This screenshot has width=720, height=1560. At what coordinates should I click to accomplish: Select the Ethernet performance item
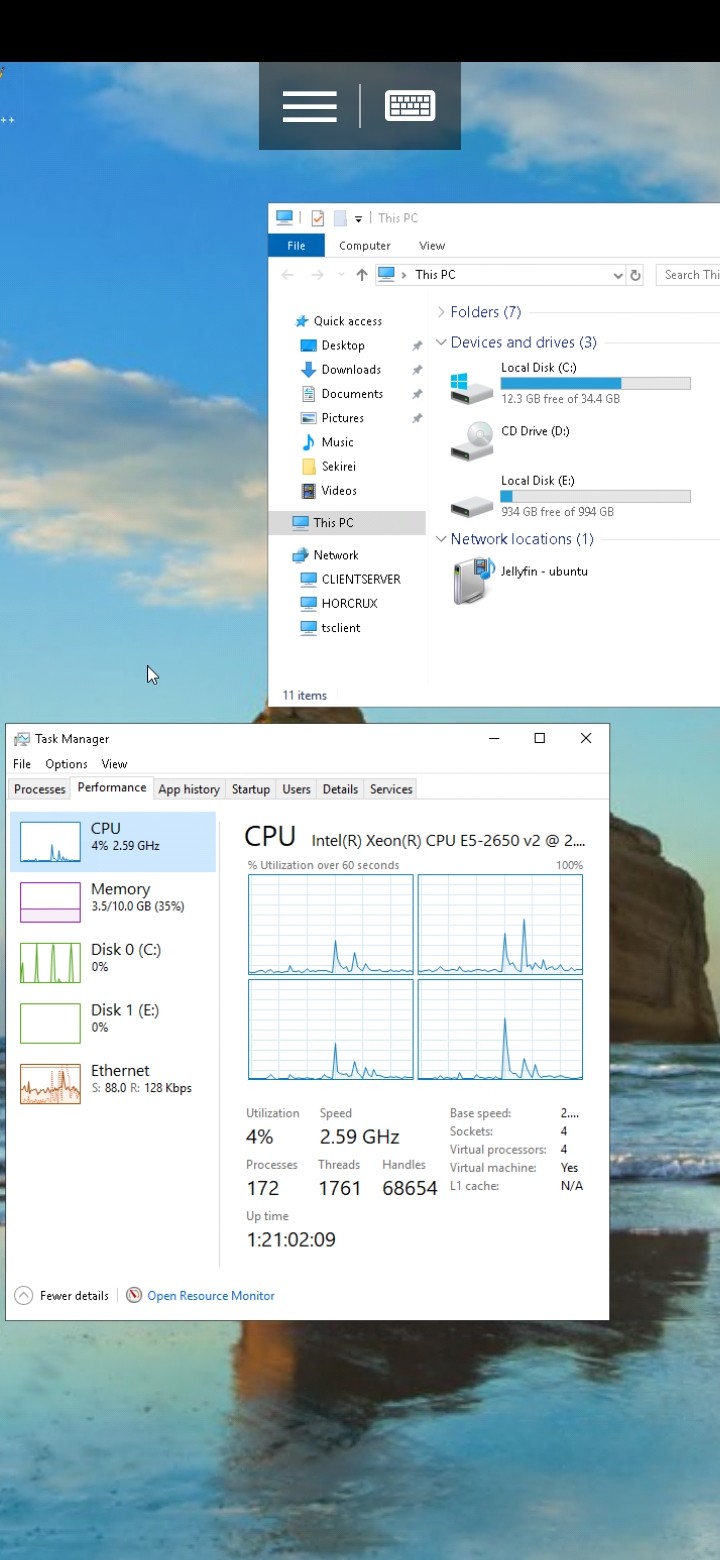[x=113, y=1083]
